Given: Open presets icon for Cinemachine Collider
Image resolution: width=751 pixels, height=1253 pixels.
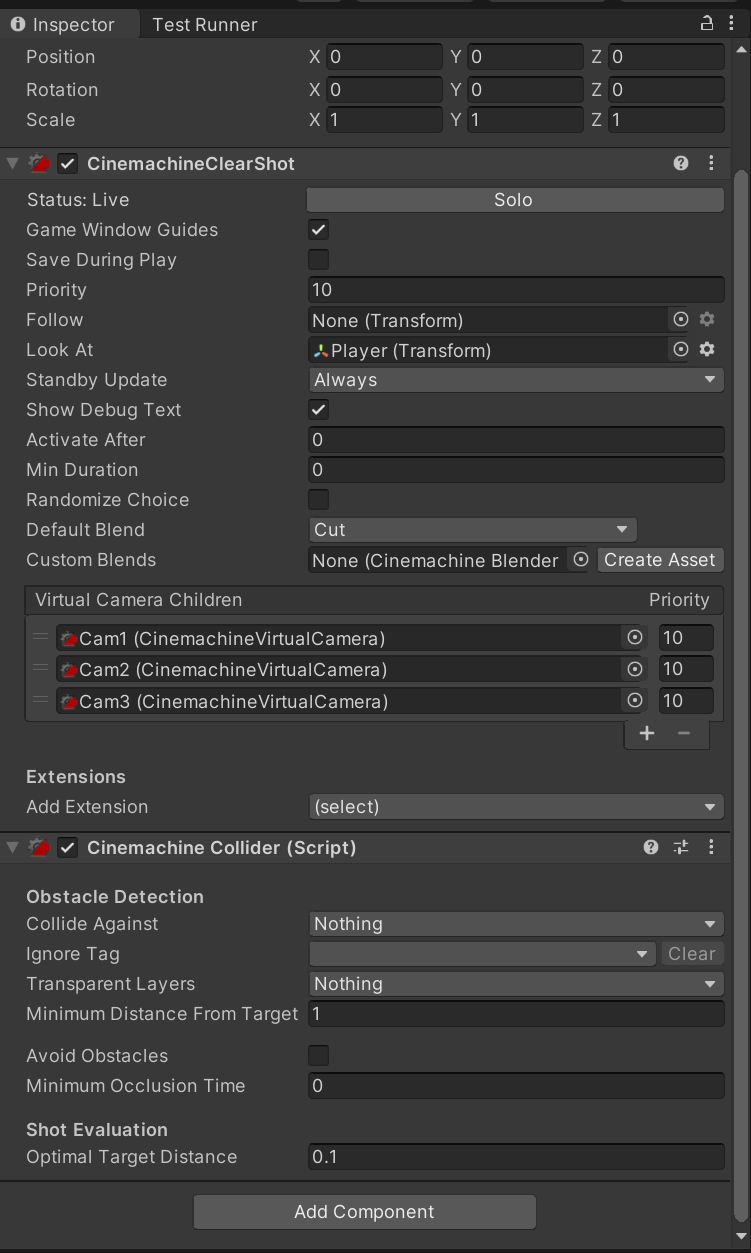Looking at the screenshot, I should [681, 847].
